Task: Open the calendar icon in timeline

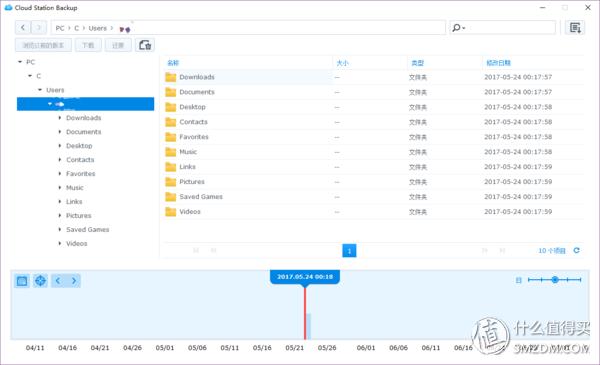Action: (x=22, y=281)
